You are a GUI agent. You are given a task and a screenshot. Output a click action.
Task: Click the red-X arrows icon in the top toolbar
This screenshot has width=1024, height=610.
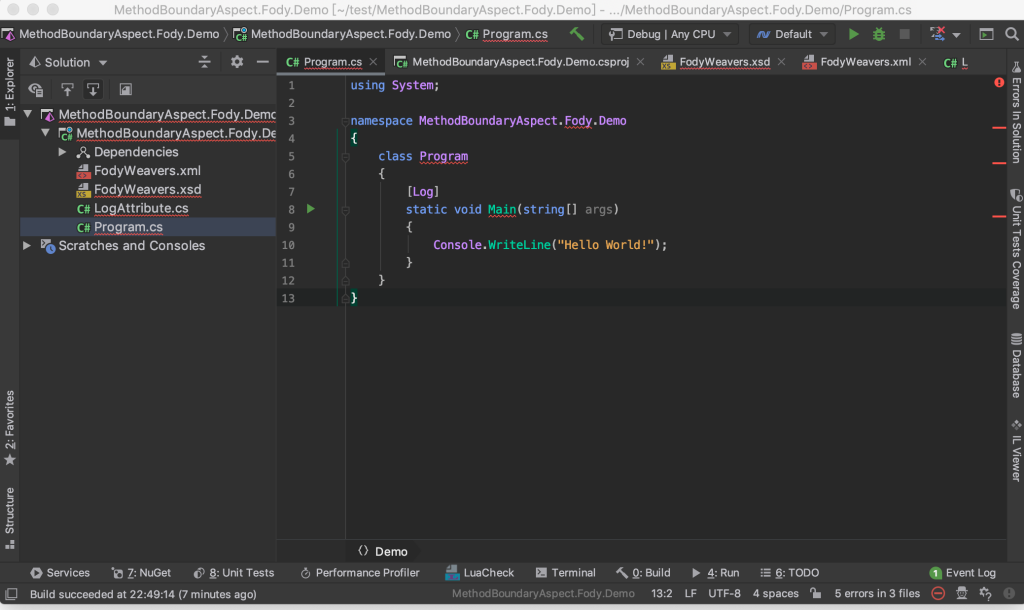pyautogui.click(x=937, y=34)
